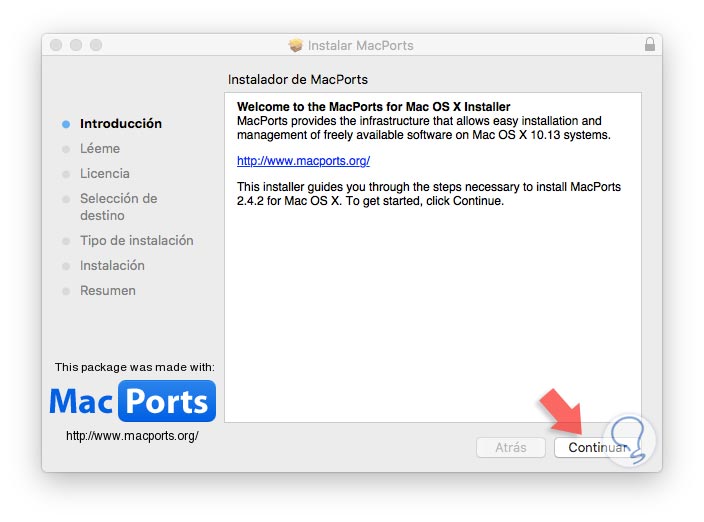
Task: Select the Resumen step
Action: (108, 290)
